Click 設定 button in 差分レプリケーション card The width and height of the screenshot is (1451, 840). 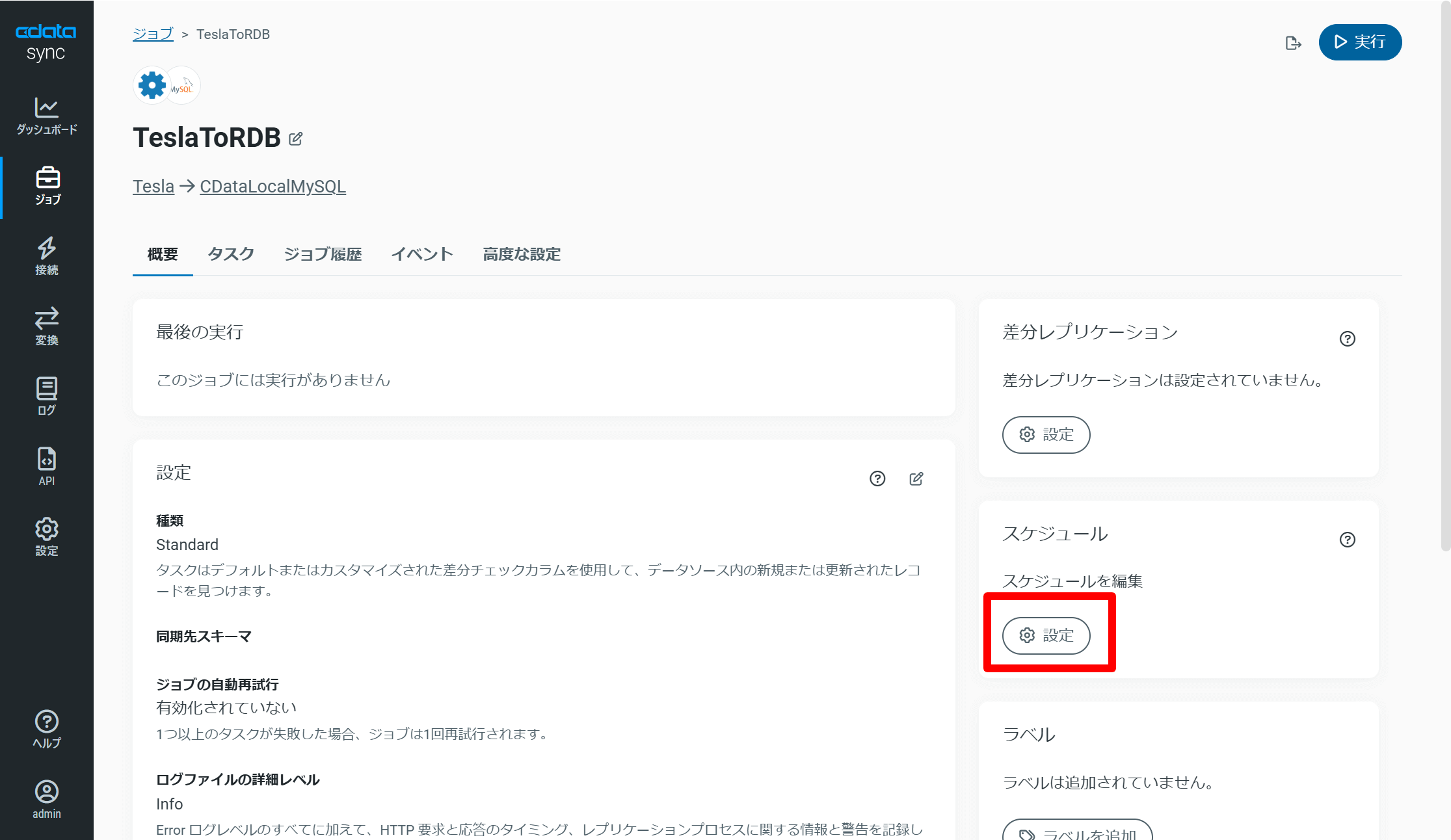1046,434
